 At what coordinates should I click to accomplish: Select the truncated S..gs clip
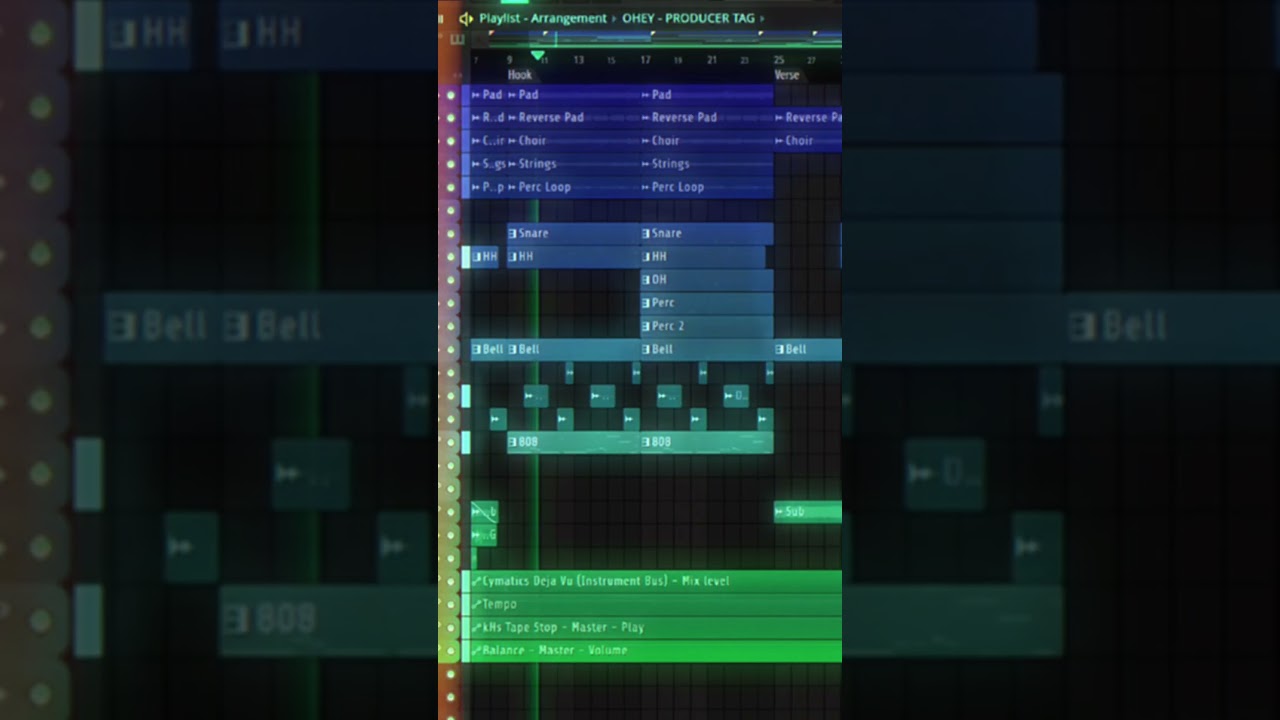tap(488, 164)
